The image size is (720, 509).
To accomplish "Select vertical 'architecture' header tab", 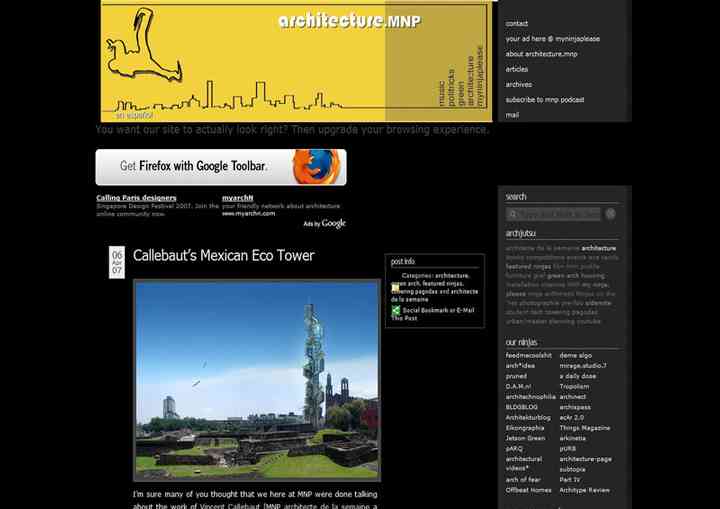I will (x=470, y=81).
